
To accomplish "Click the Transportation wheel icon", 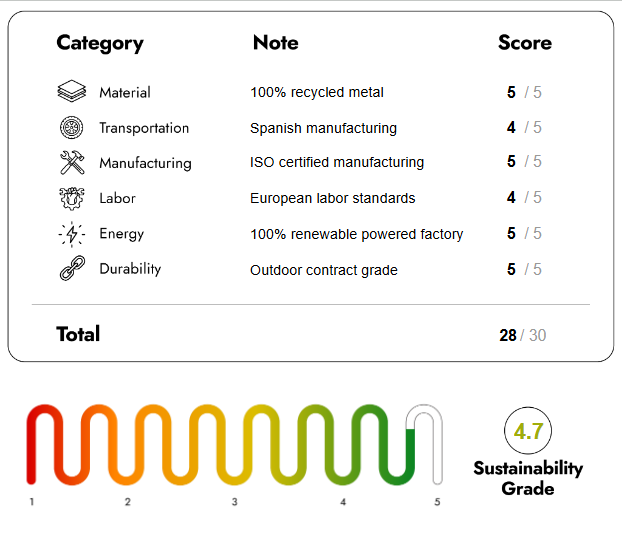I will pyautogui.click(x=72, y=128).
